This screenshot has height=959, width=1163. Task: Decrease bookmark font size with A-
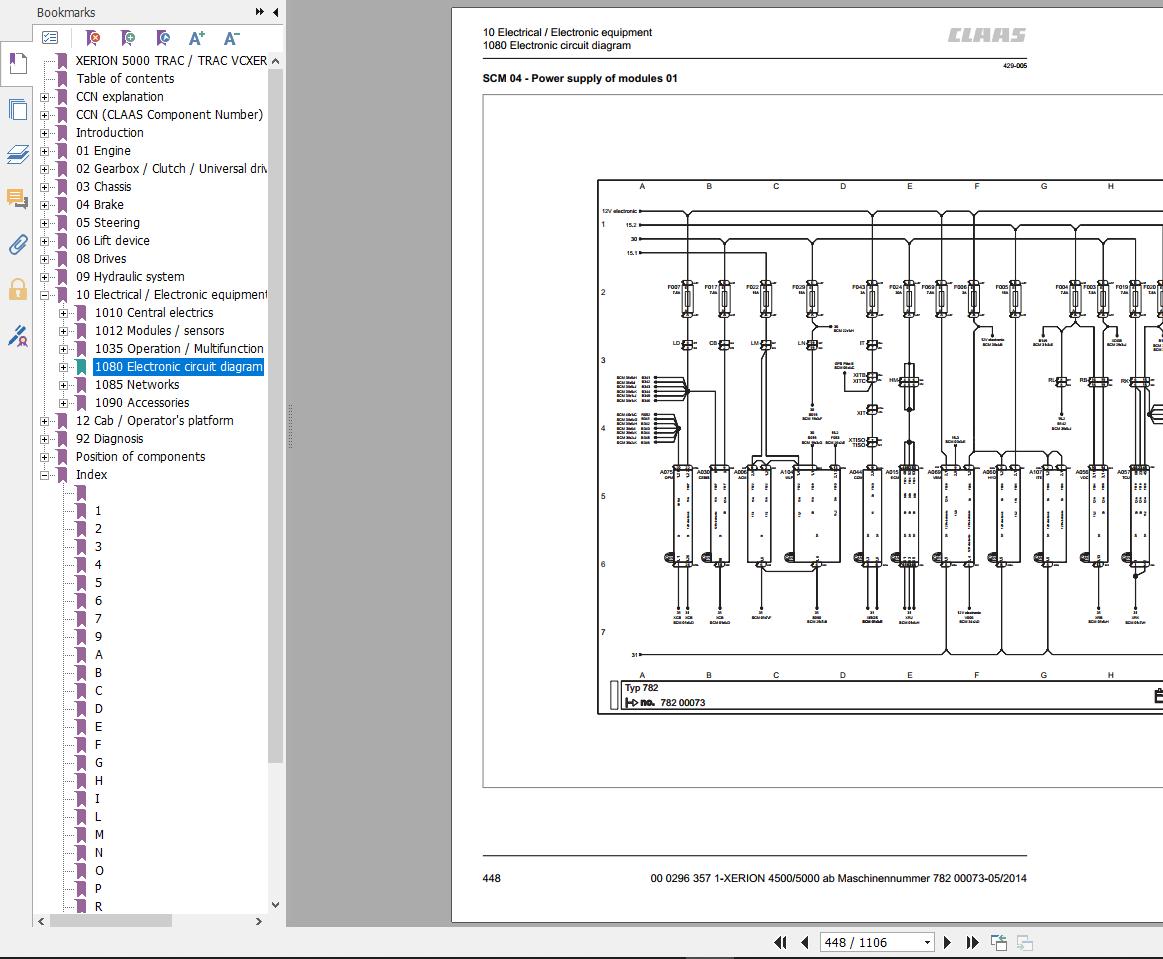231,38
